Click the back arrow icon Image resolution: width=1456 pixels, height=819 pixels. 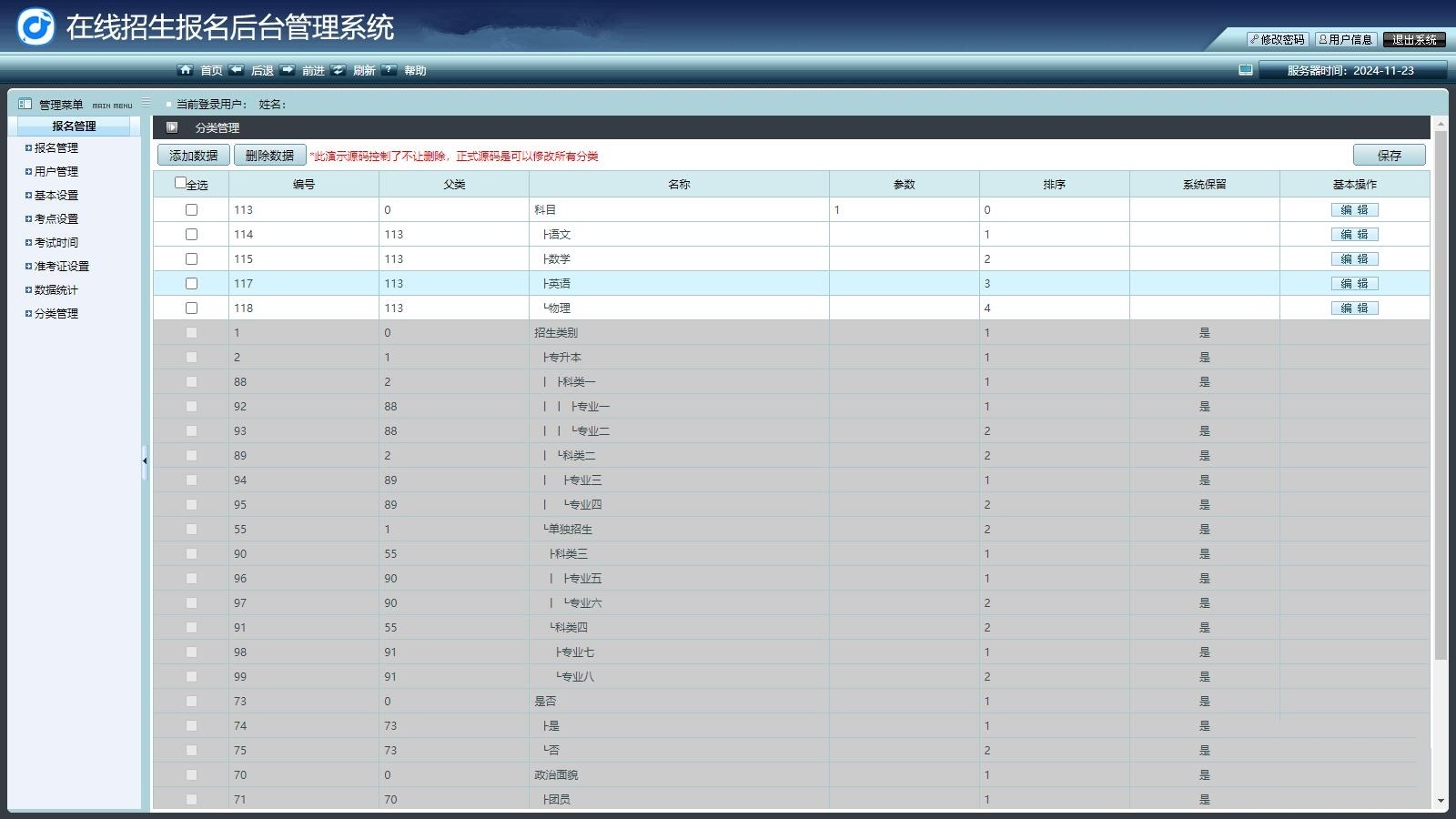(x=237, y=70)
